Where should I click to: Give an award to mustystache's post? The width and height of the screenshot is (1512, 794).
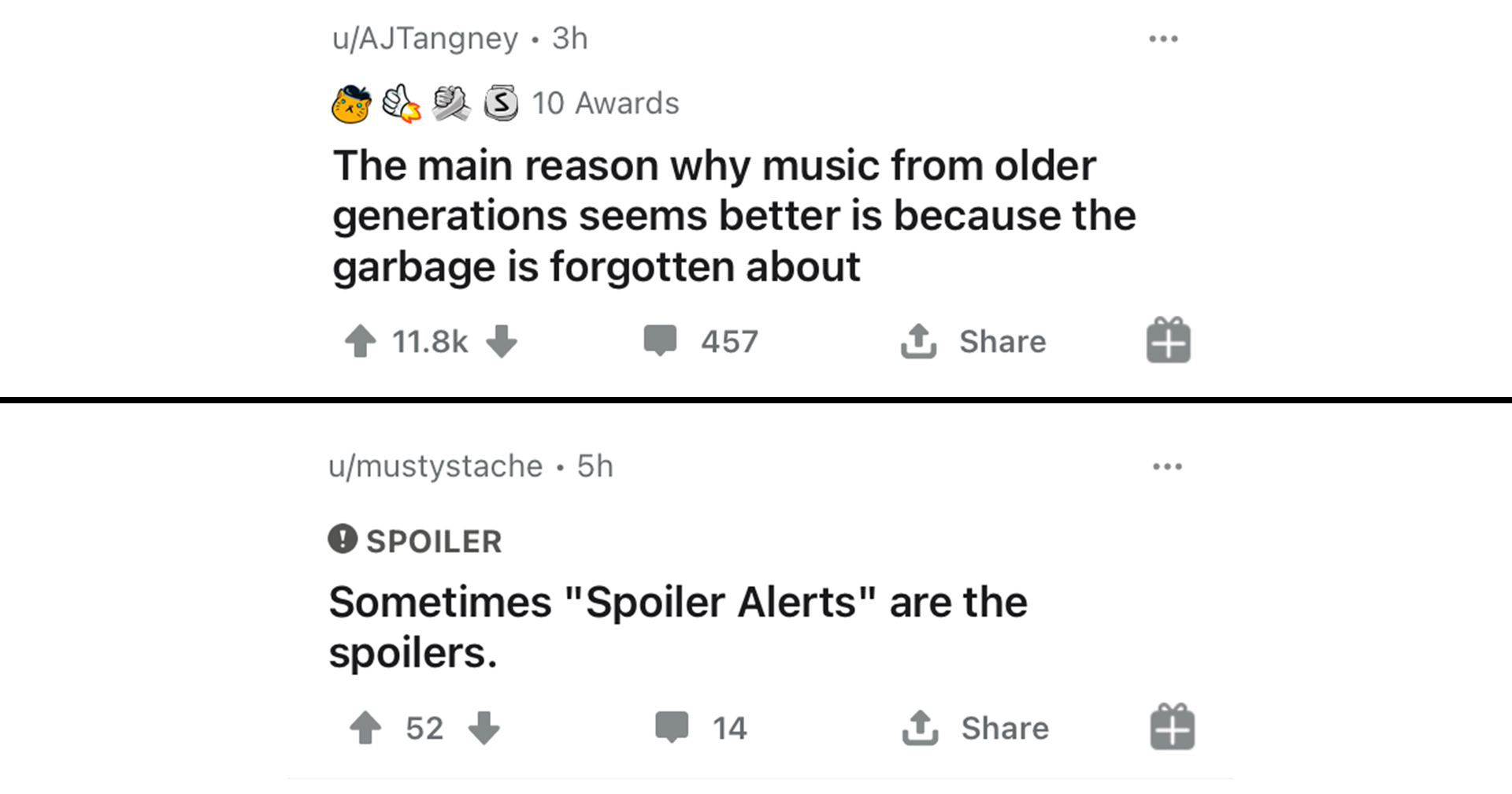(1172, 727)
